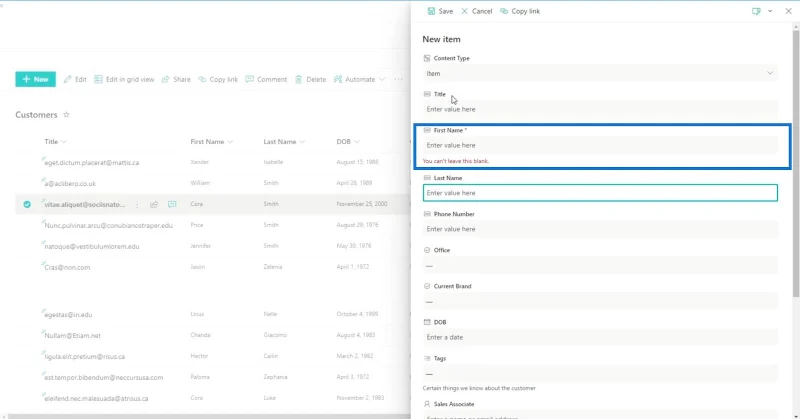This screenshot has width=800, height=419.
Task: Click the Sales Associate person icon
Action: [427, 404]
